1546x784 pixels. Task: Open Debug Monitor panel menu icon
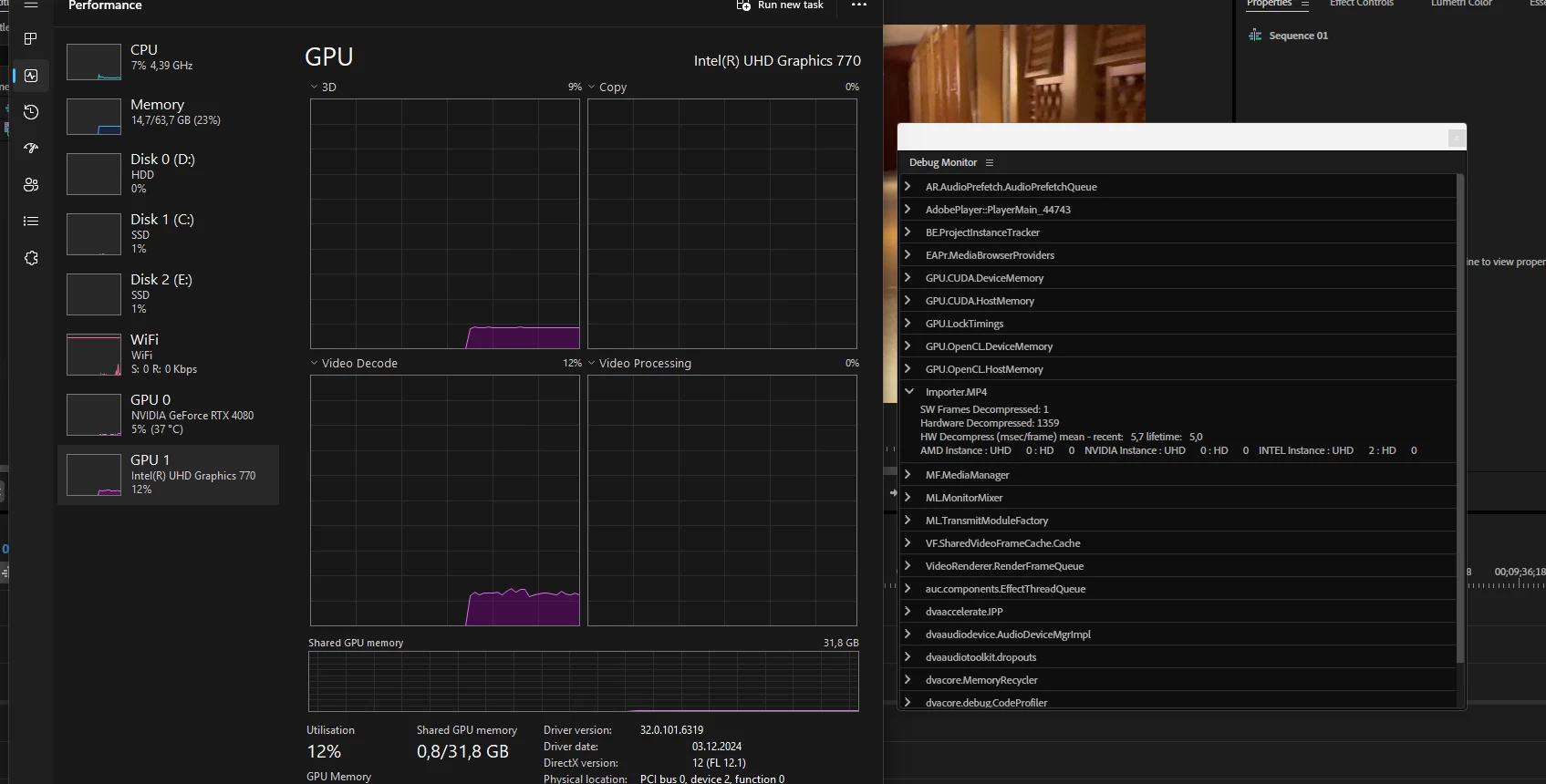[x=990, y=162]
